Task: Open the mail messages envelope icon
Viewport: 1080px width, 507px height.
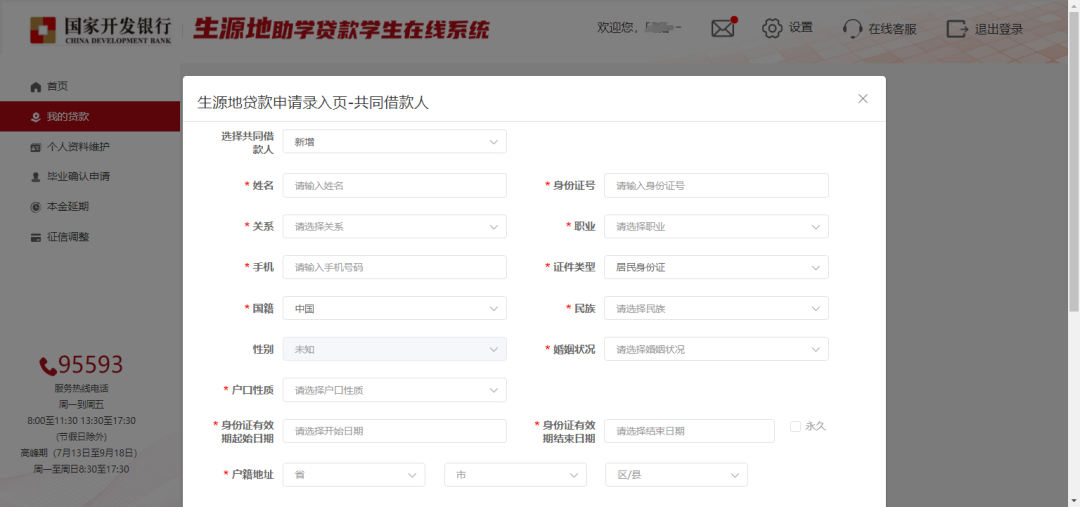Action: pos(723,28)
